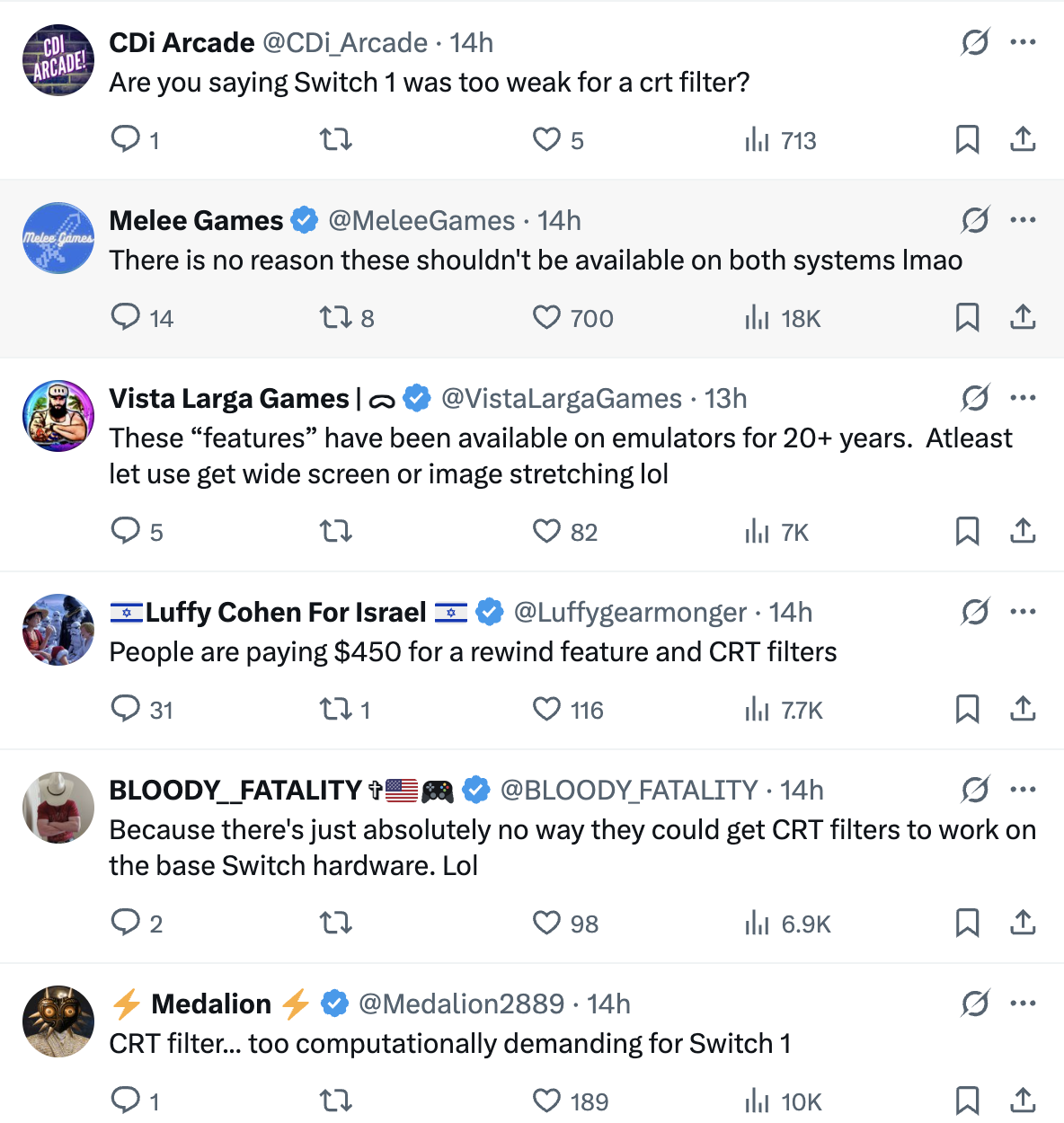Bookmark the Luffy Cohen tweet
This screenshot has width=1064, height=1123.
point(967,709)
